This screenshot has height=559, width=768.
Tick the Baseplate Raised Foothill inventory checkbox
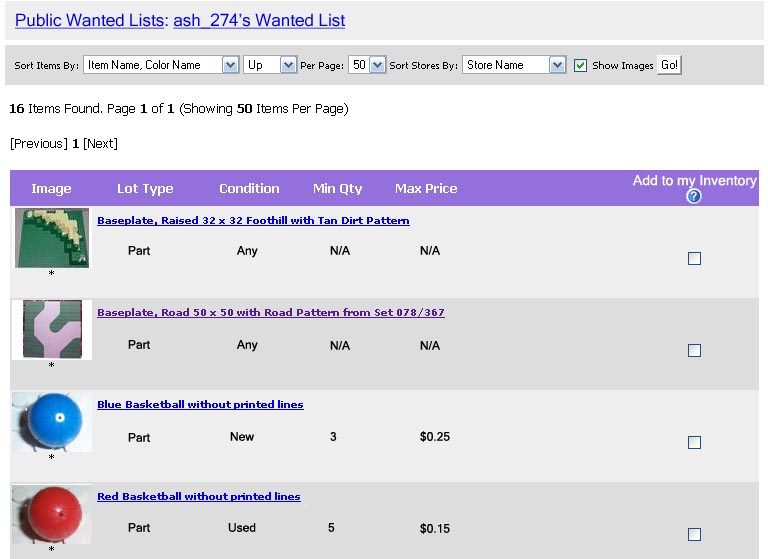(x=694, y=258)
